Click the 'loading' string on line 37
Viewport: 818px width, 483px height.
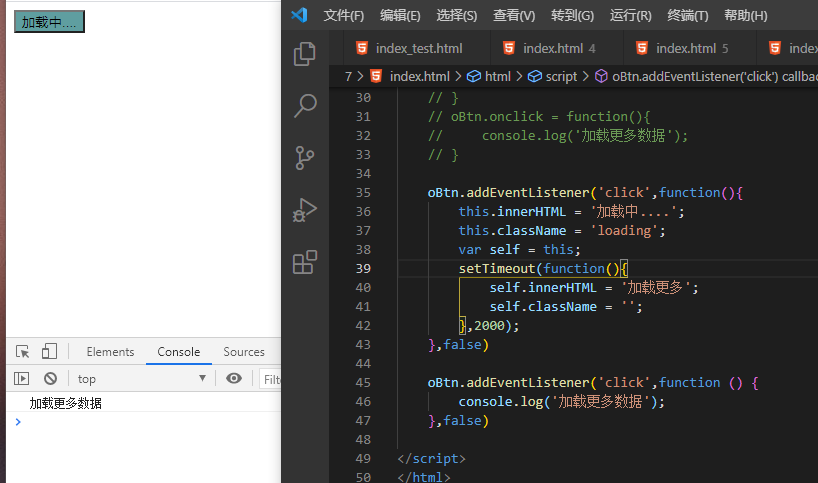point(624,231)
